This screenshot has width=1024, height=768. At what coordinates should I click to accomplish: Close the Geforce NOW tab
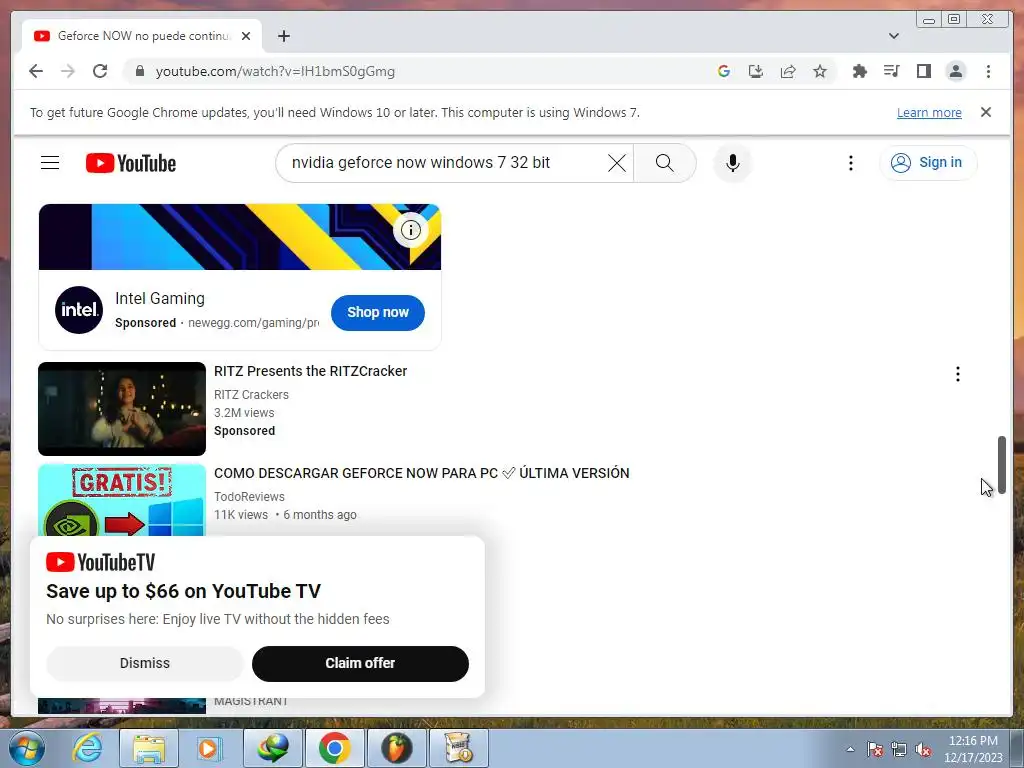[246, 36]
